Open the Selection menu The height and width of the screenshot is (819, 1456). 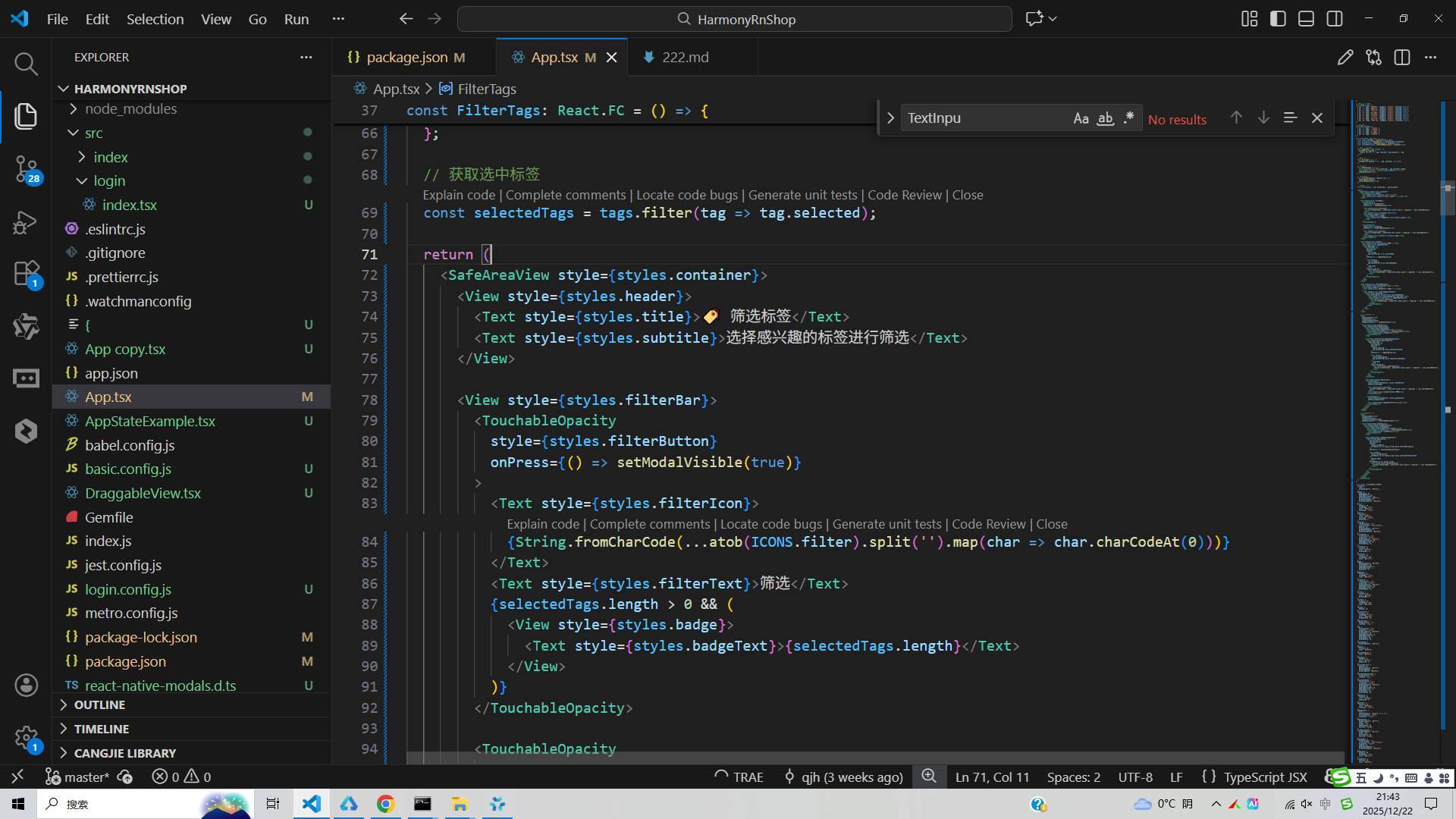click(155, 19)
